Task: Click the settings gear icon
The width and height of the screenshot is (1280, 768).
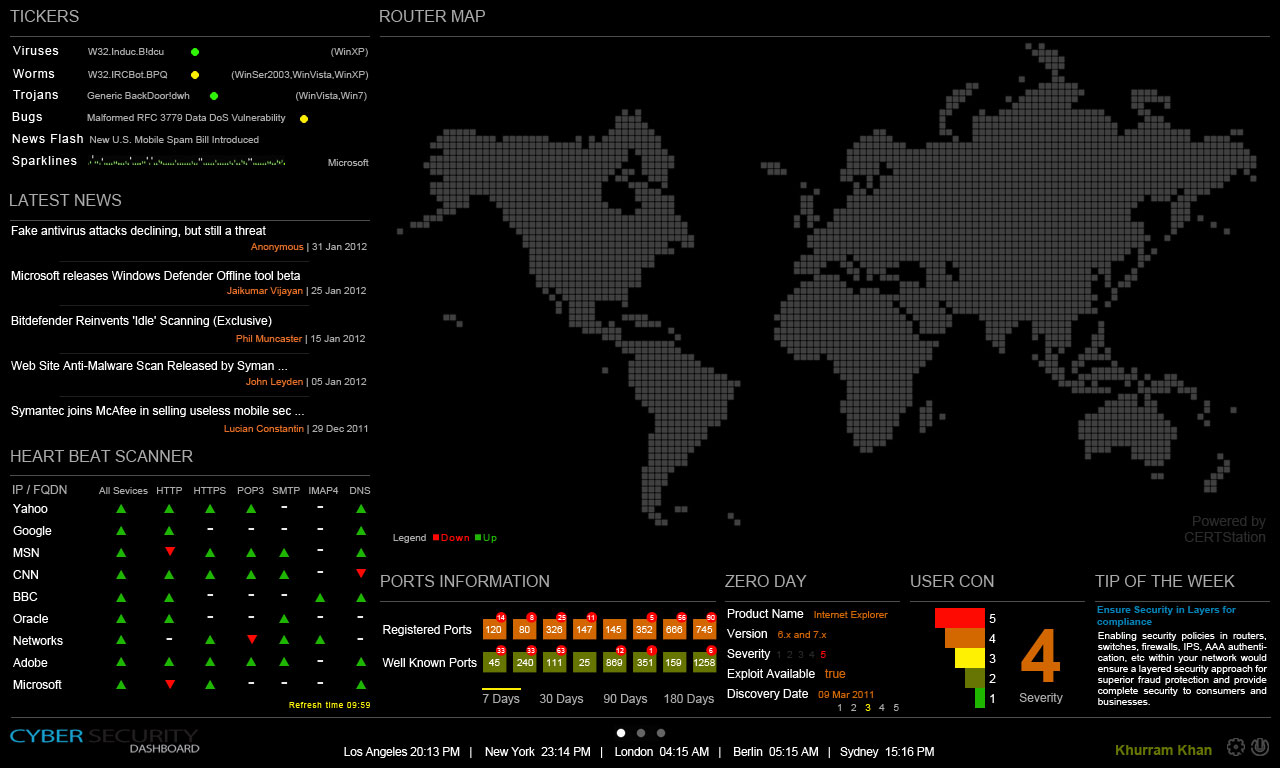Action: pyautogui.click(x=1234, y=746)
